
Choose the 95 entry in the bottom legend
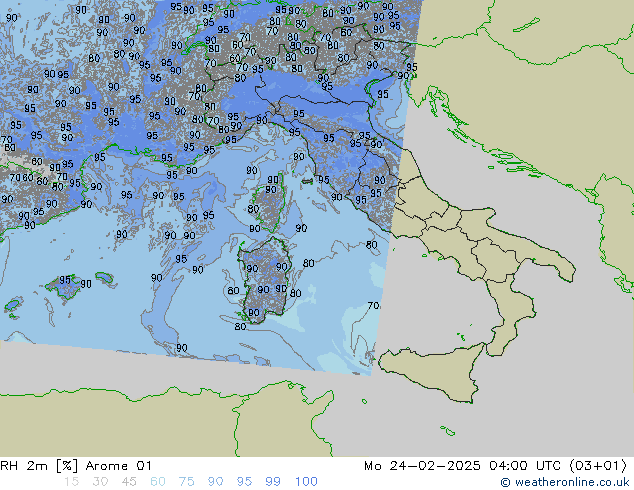point(244,482)
